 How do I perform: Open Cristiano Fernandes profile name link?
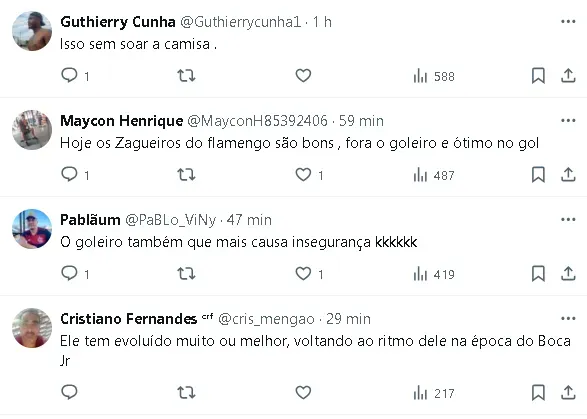(128, 319)
